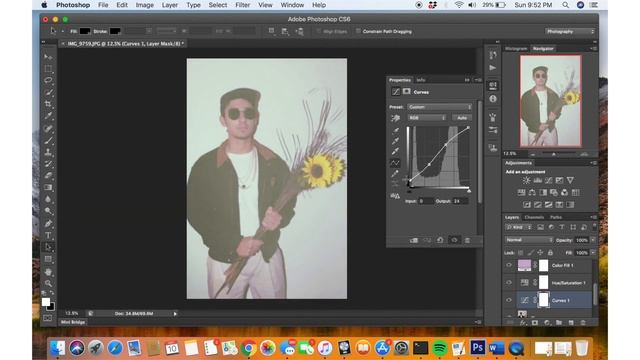
Task: Select the Pen tool
Action: 48,223
